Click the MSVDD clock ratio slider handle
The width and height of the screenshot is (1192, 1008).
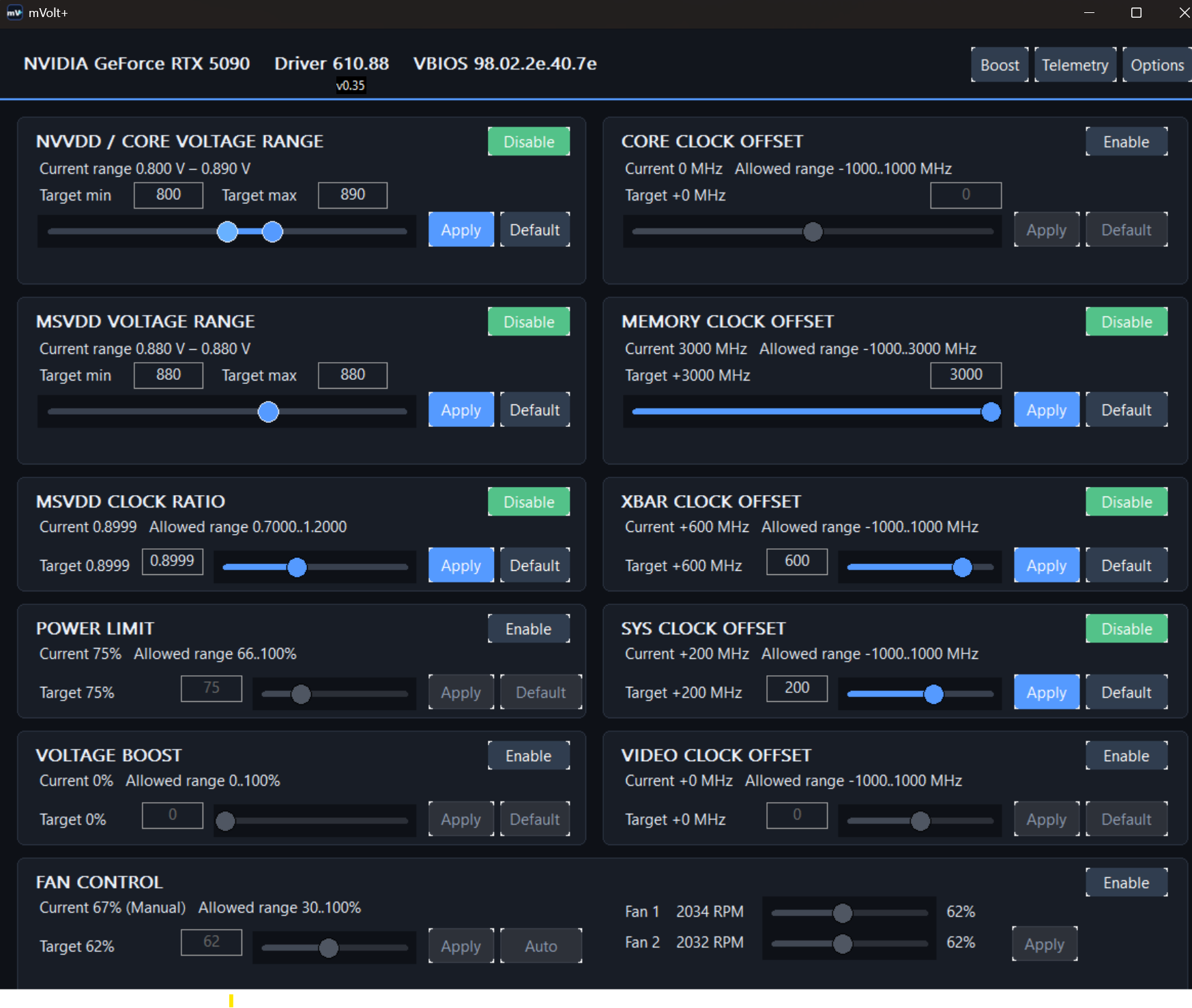tap(297, 567)
